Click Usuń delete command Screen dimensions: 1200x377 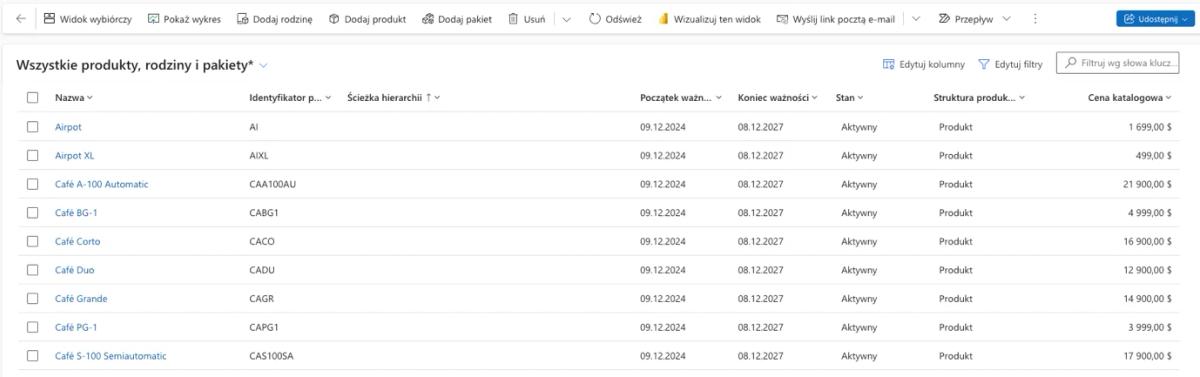526,19
